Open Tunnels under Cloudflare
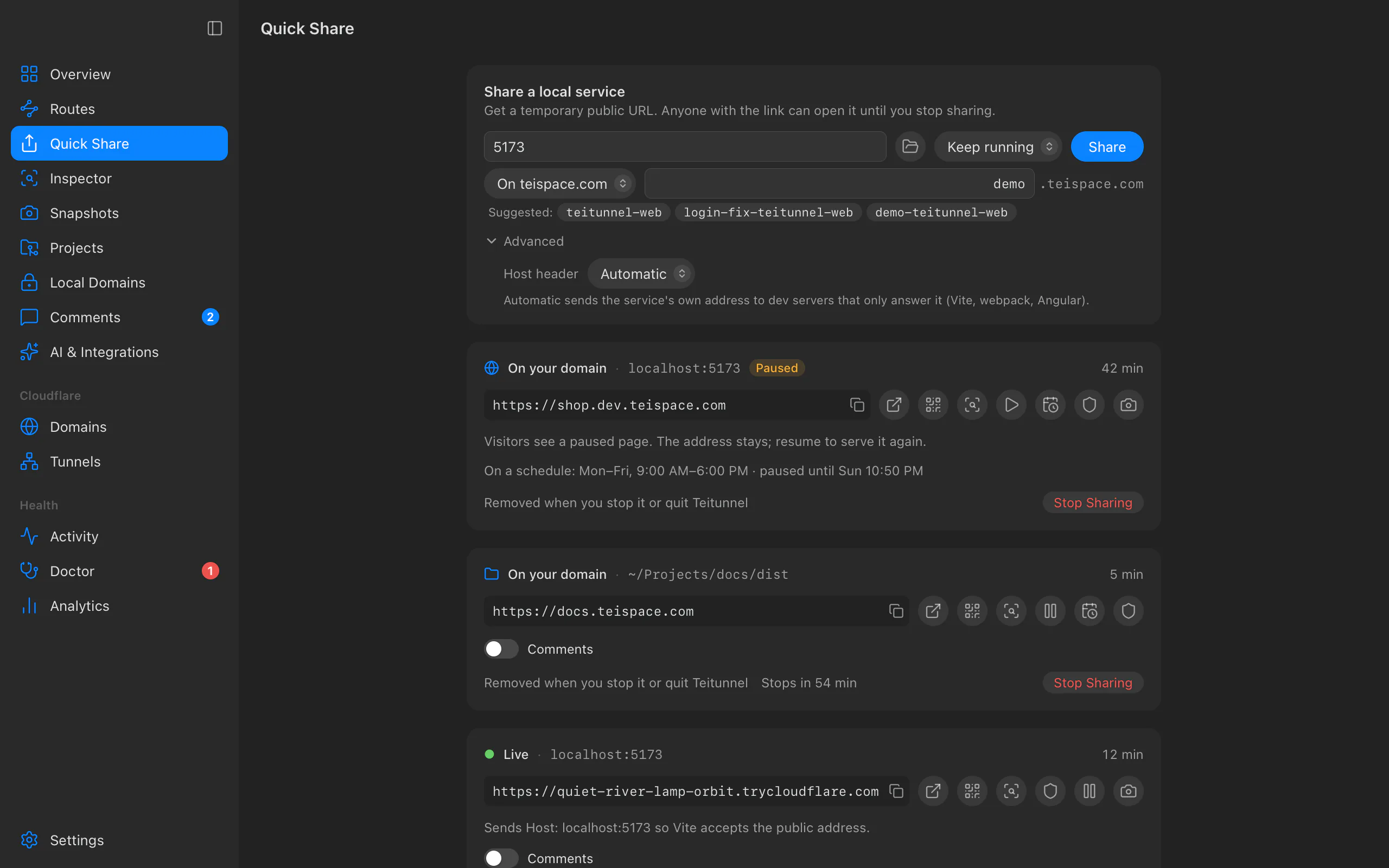Image resolution: width=1389 pixels, height=868 pixels. [x=119, y=461]
